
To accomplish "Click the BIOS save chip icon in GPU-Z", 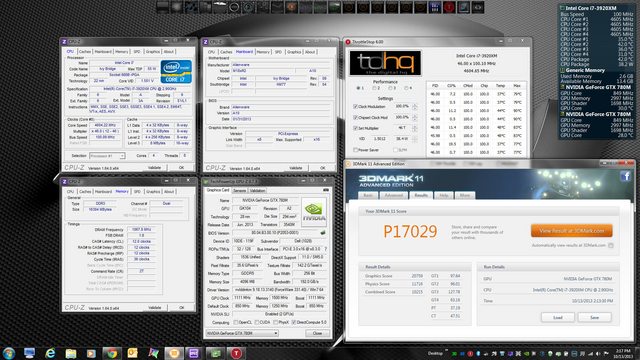I will tap(323, 233).
